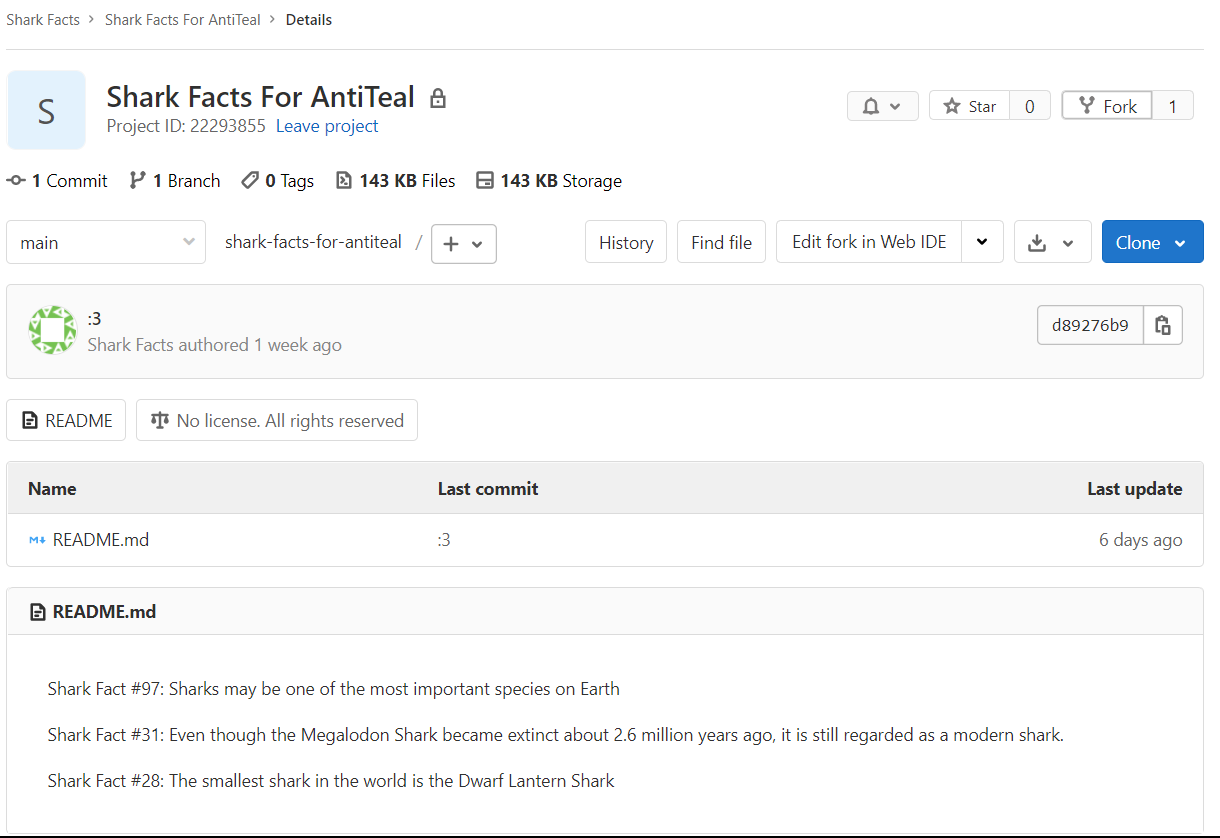Copy the commit SHA with clipboard icon
Image resolution: width=1220 pixels, height=838 pixels.
(1162, 325)
